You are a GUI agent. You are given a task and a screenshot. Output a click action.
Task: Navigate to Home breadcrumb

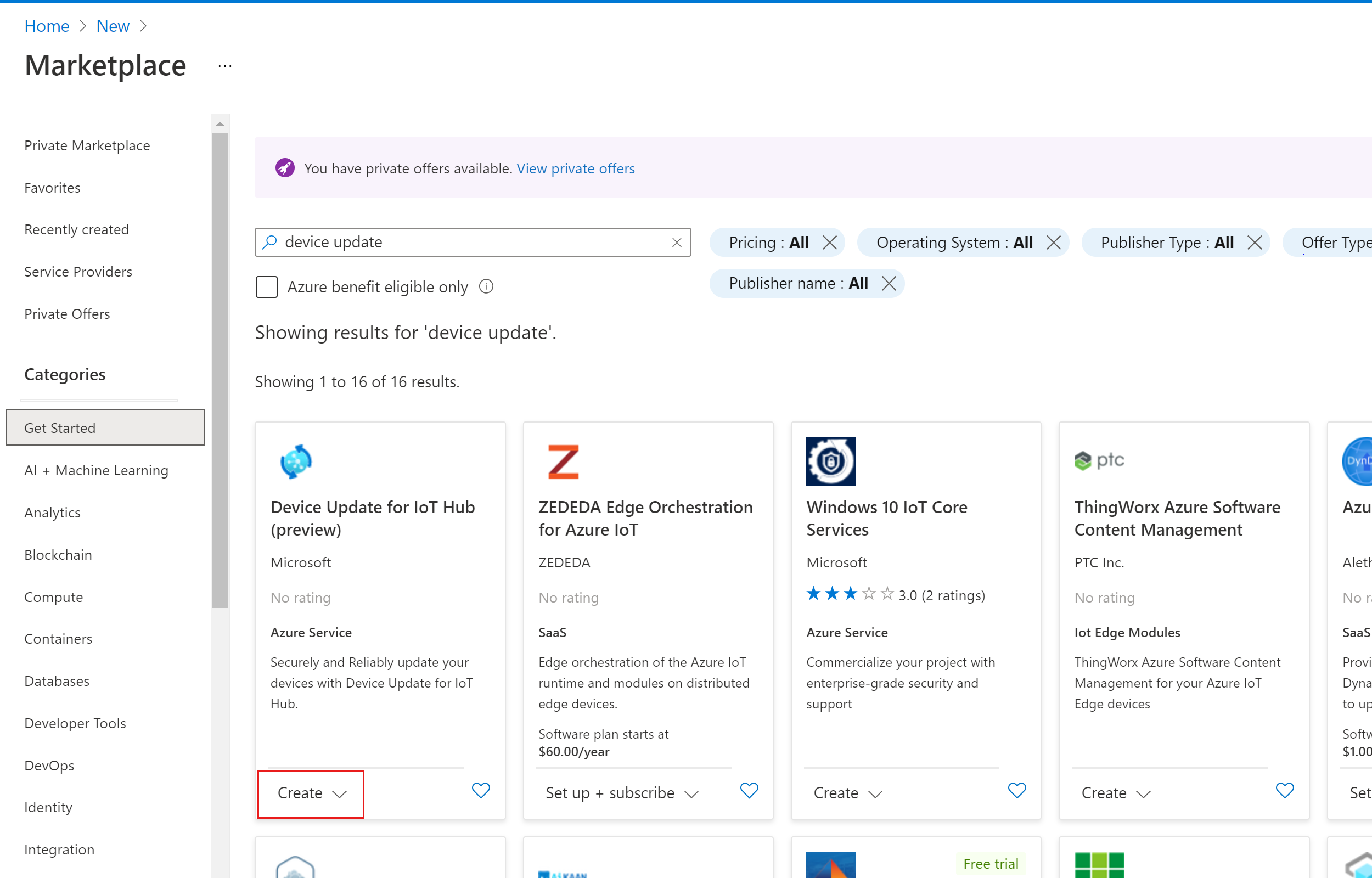[47, 26]
